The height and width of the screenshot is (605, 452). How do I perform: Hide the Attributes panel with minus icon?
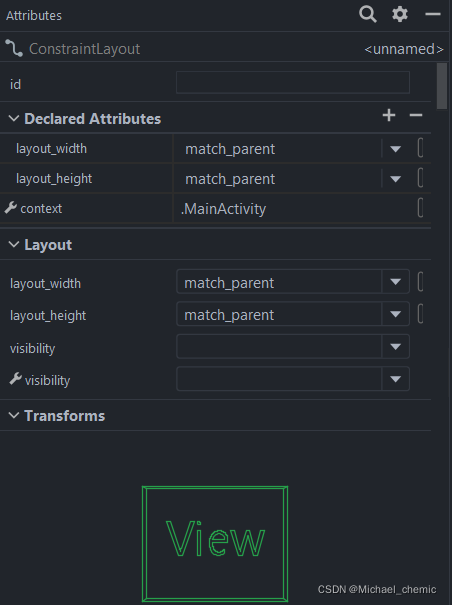tap(433, 14)
